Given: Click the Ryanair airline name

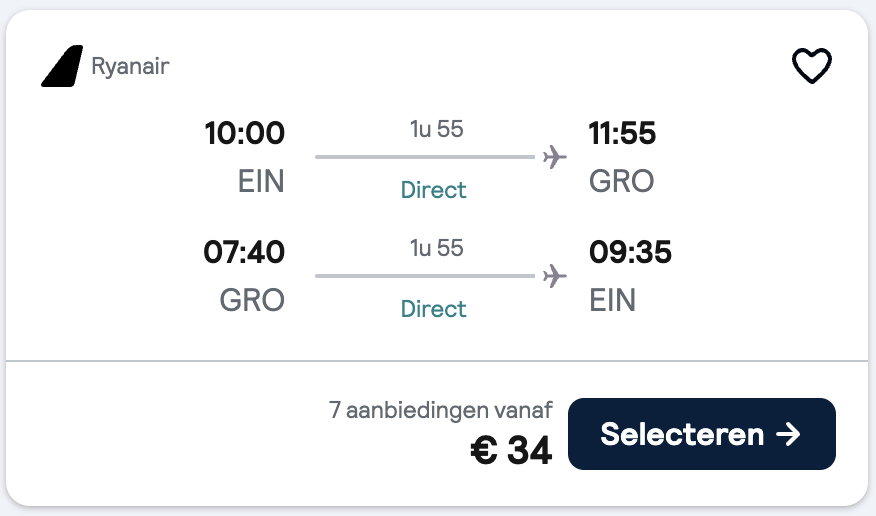Looking at the screenshot, I should click(130, 67).
